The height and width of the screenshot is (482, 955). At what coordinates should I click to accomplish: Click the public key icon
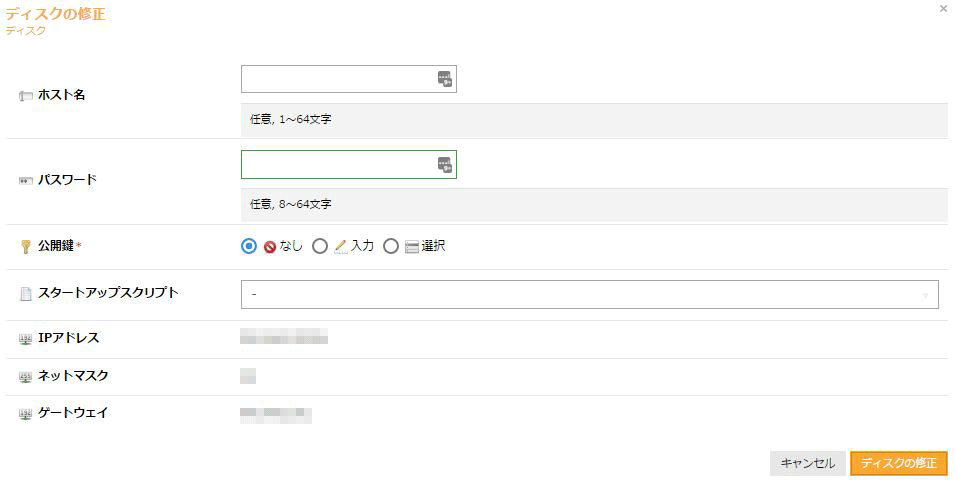pos(26,246)
